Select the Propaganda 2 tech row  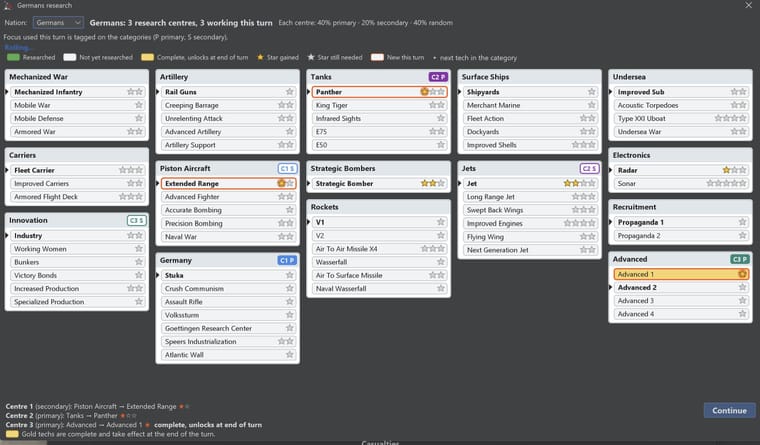click(681, 236)
